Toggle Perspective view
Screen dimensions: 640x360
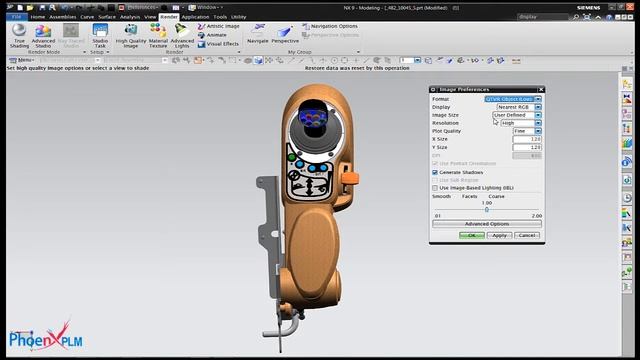[285, 34]
